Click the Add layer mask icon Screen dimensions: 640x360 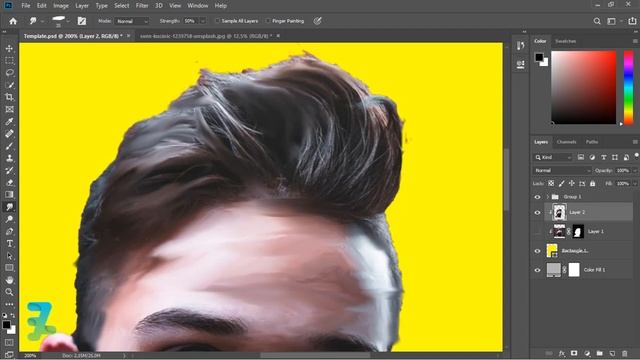pyautogui.click(x=574, y=353)
